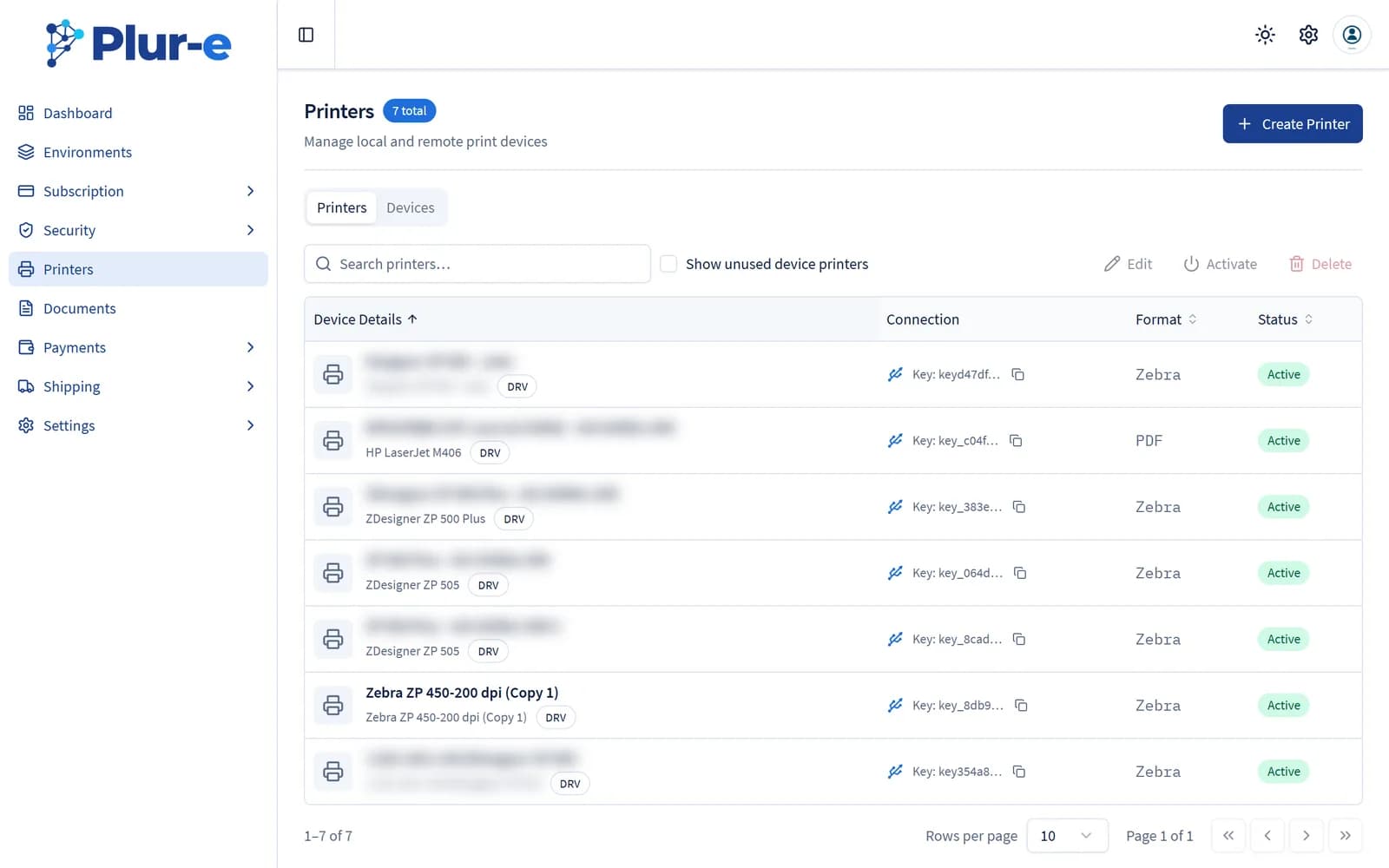Sort by the Status column

coord(1285,319)
